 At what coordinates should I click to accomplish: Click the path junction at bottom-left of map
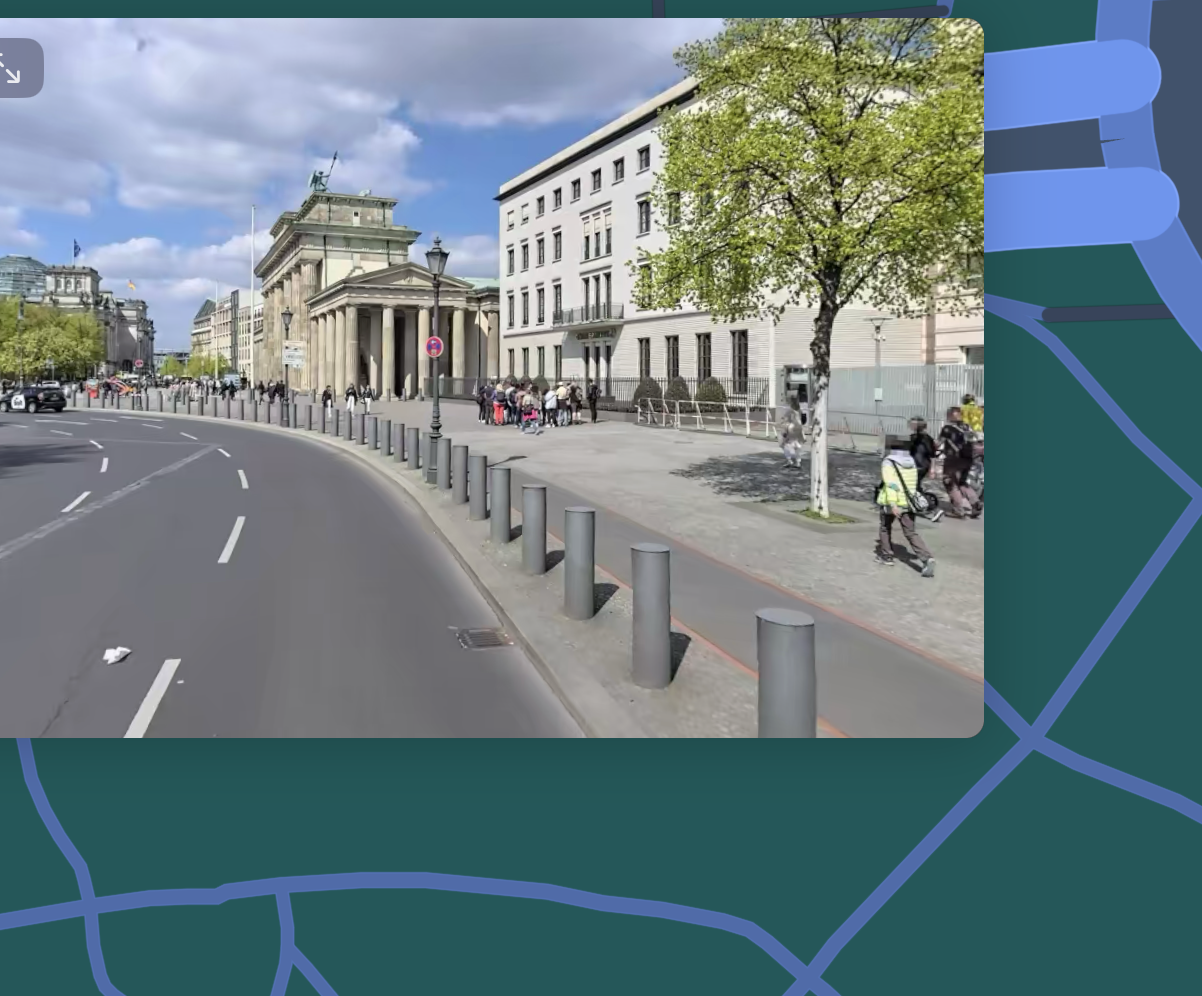point(89,905)
